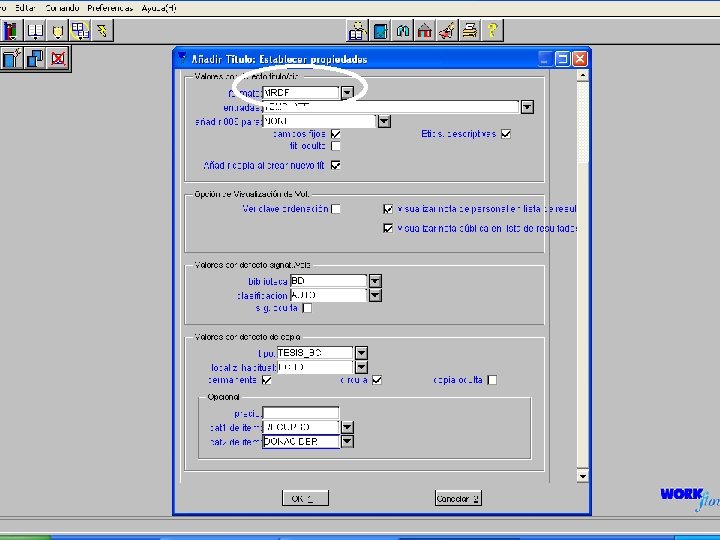Click the tipo field showing TESIS_BC
Viewport: 720px width, 540px height.
[315, 353]
